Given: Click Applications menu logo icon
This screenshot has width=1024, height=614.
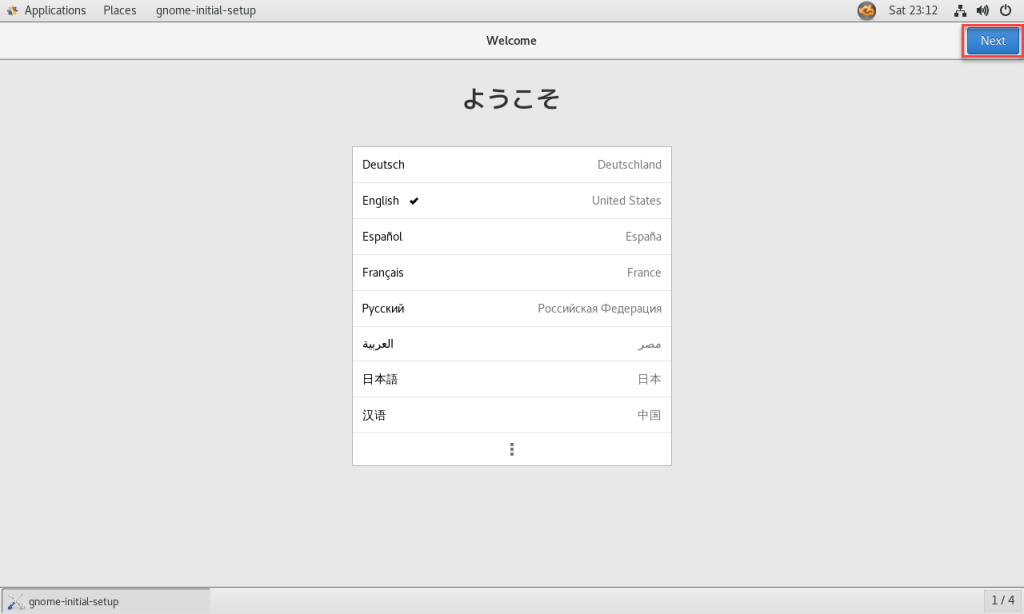Looking at the screenshot, I should pyautogui.click(x=12, y=10).
